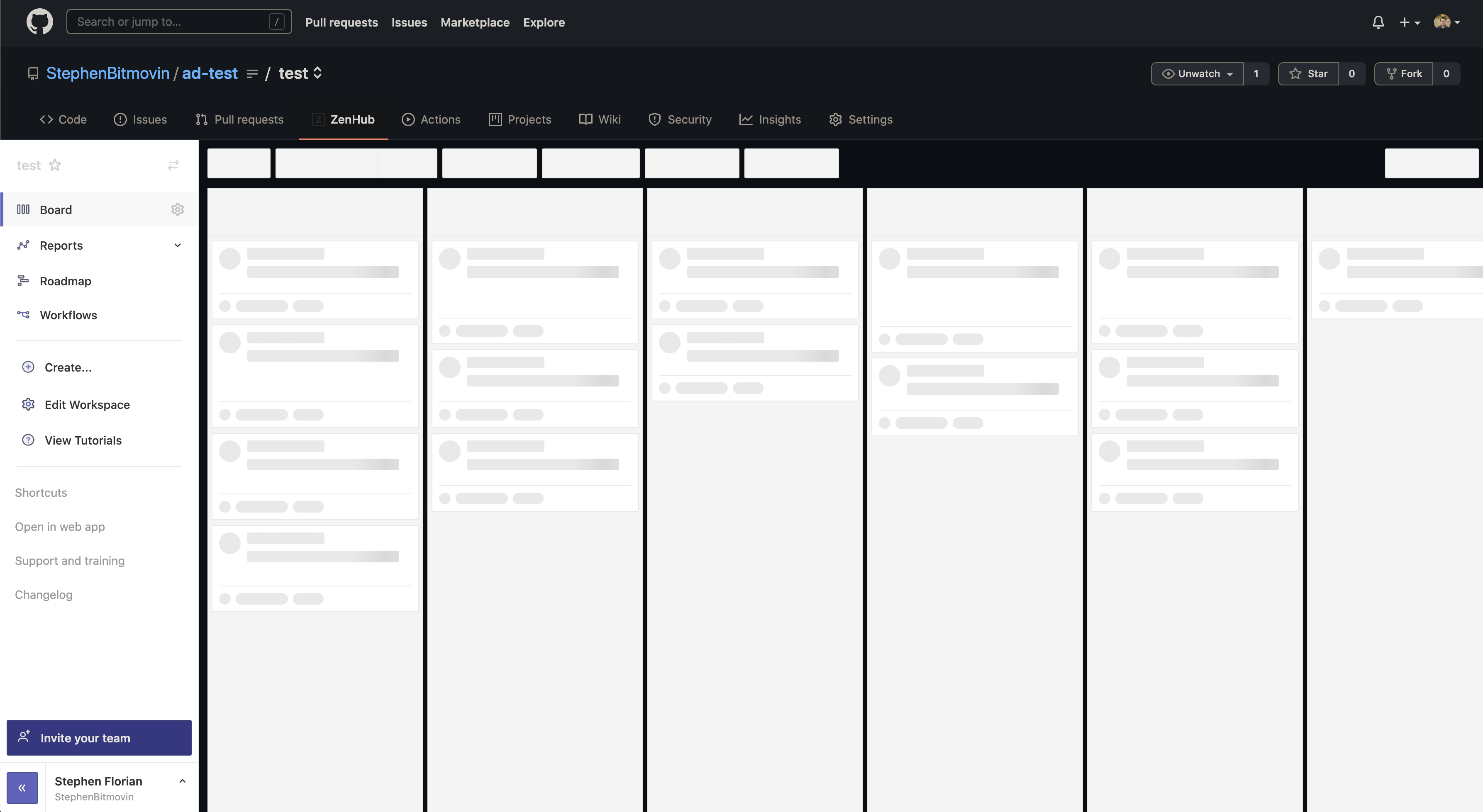Star the test workspace in the sidebar
Image resolution: width=1483 pixels, height=812 pixels.
click(x=55, y=165)
